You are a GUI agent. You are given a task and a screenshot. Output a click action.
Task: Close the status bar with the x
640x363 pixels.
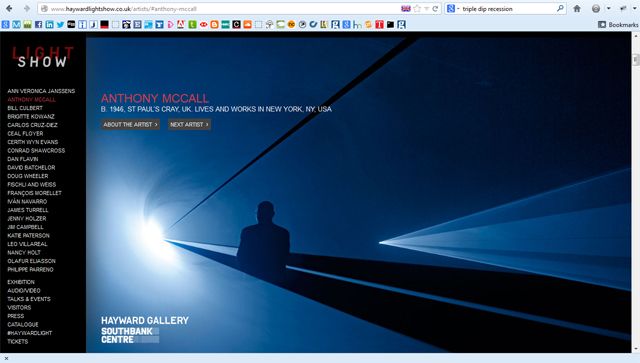[x=6, y=359]
